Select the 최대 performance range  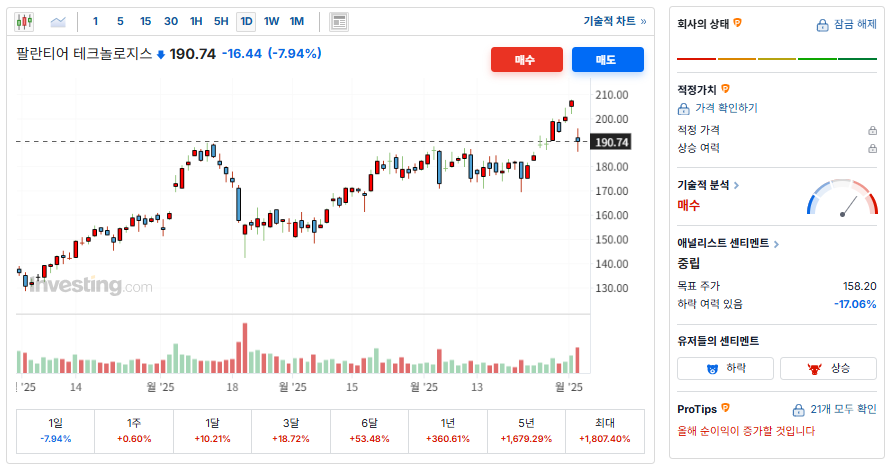(605, 431)
